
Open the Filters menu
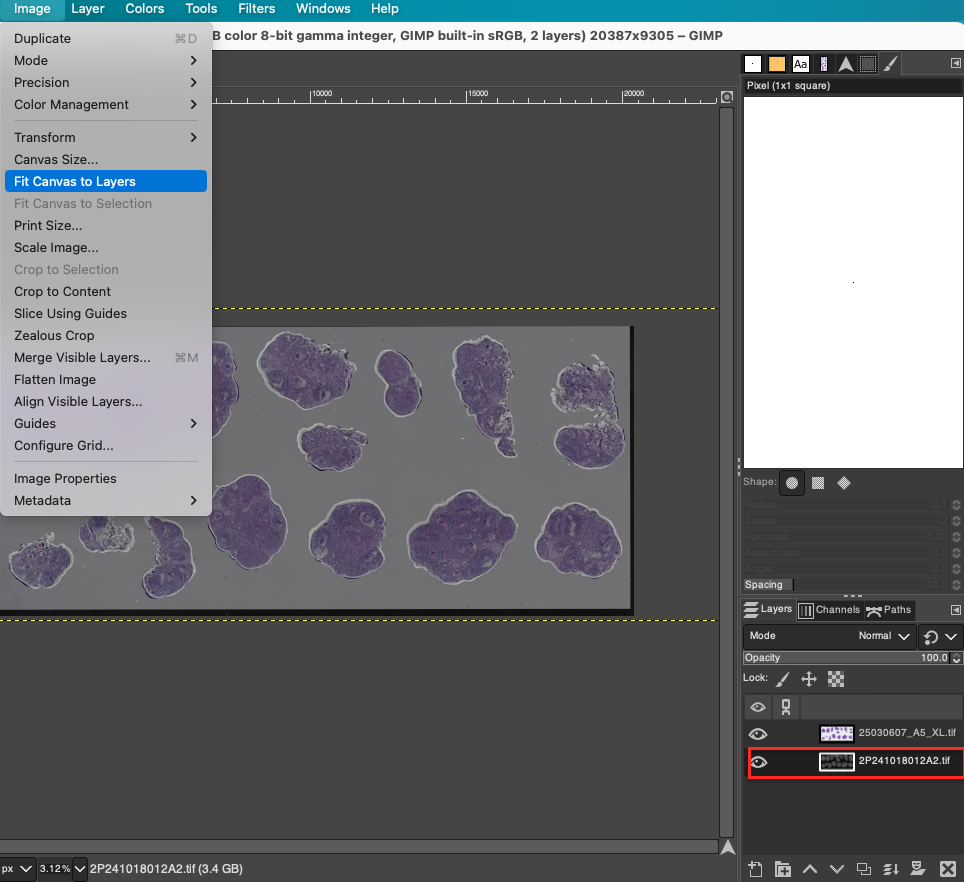256,9
